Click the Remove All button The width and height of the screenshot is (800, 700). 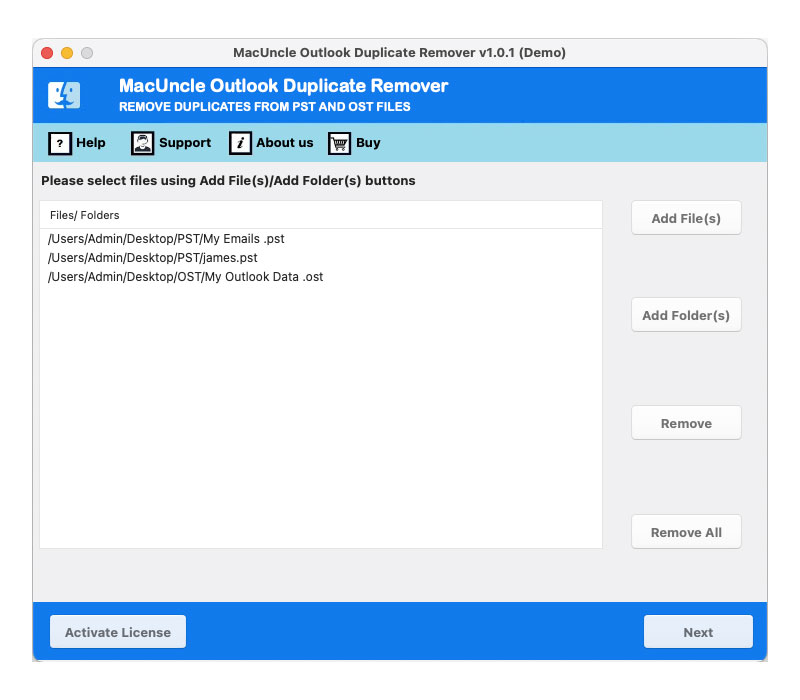tap(686, 531)
